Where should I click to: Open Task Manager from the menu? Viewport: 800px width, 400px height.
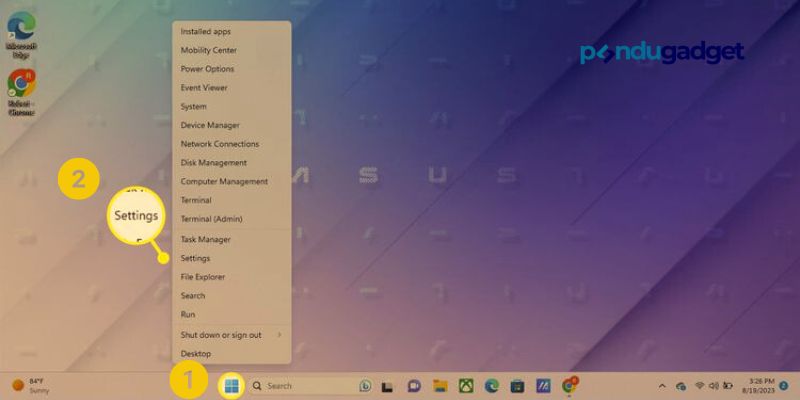tap(232, 239)
